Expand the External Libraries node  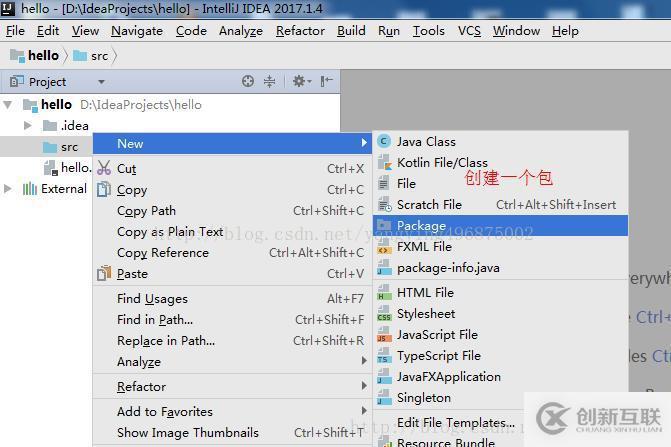point(8,188)
